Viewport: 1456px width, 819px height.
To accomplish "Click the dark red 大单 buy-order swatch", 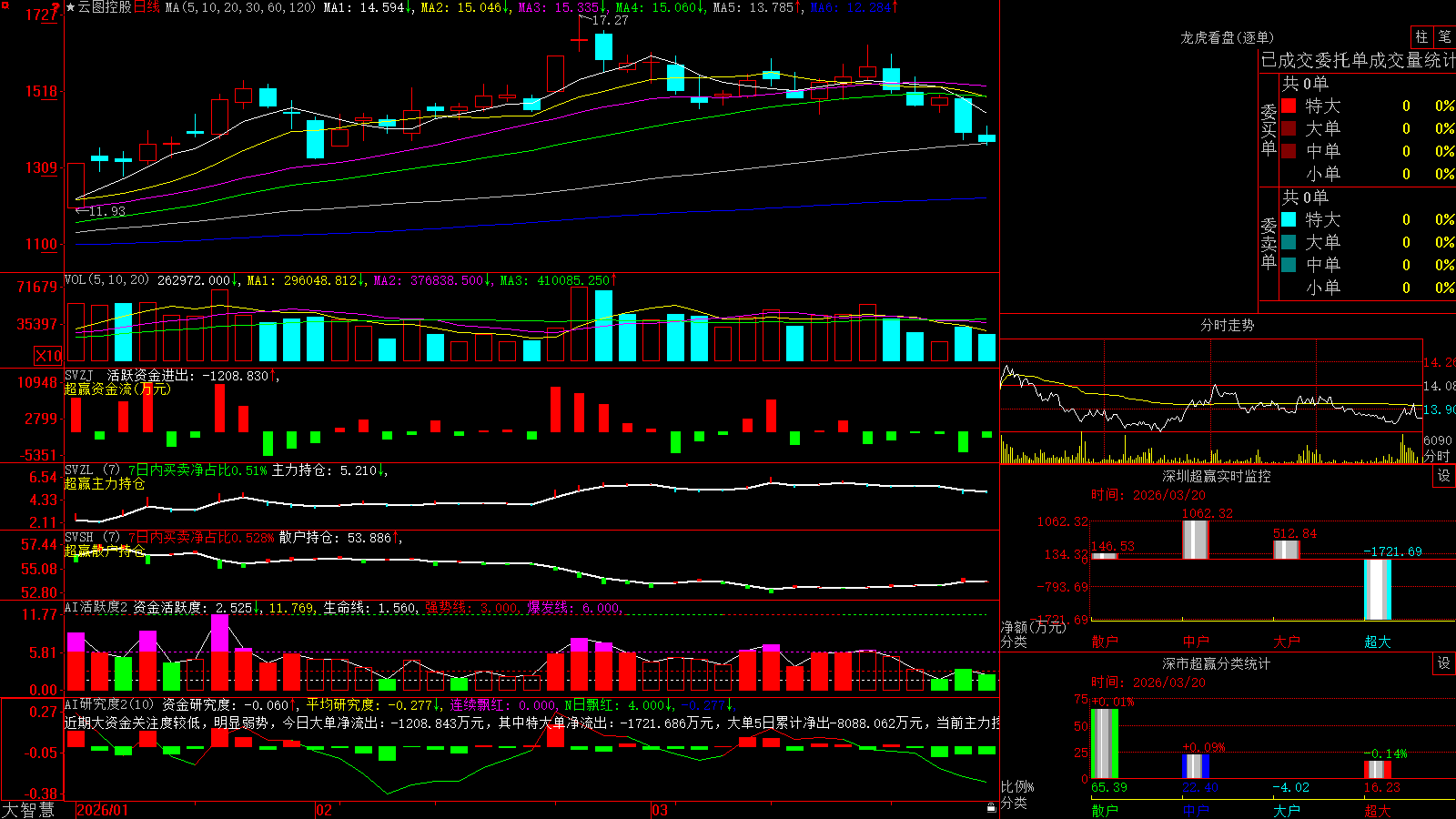I will click(1289, 128).
